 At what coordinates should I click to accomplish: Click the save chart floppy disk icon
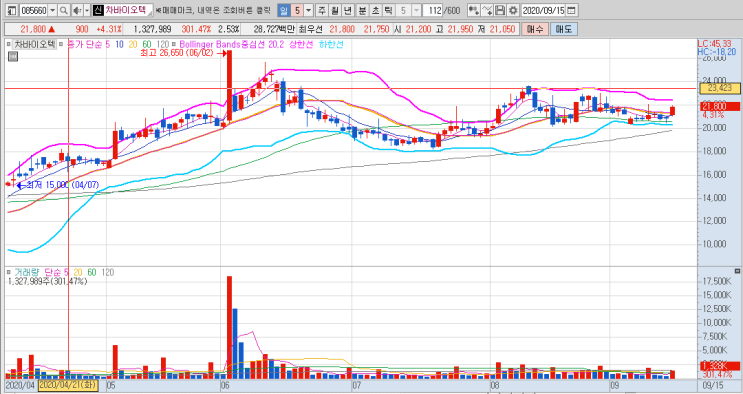[x=499, y=10]
